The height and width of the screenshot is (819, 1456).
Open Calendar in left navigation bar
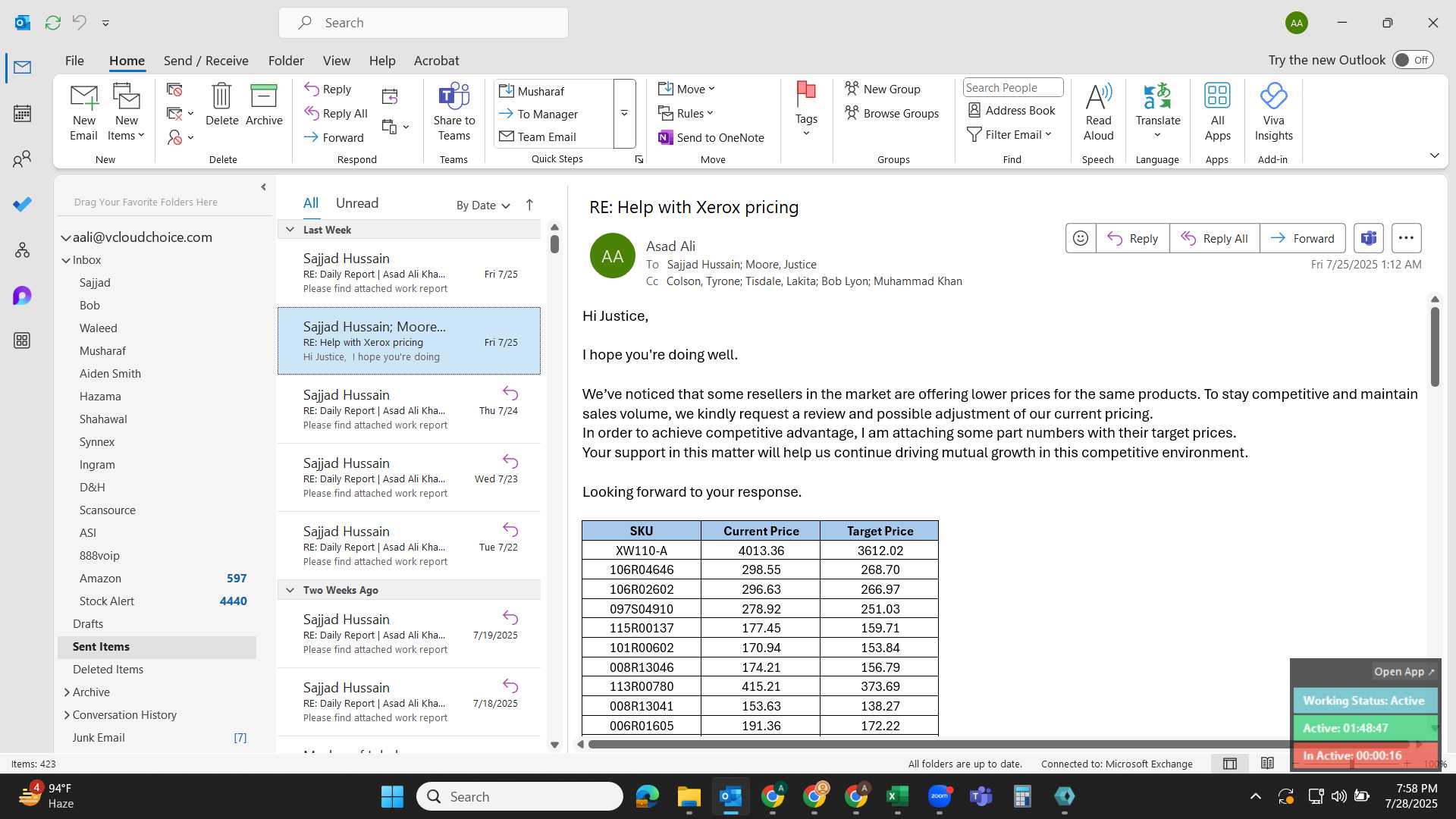point(22,114)
